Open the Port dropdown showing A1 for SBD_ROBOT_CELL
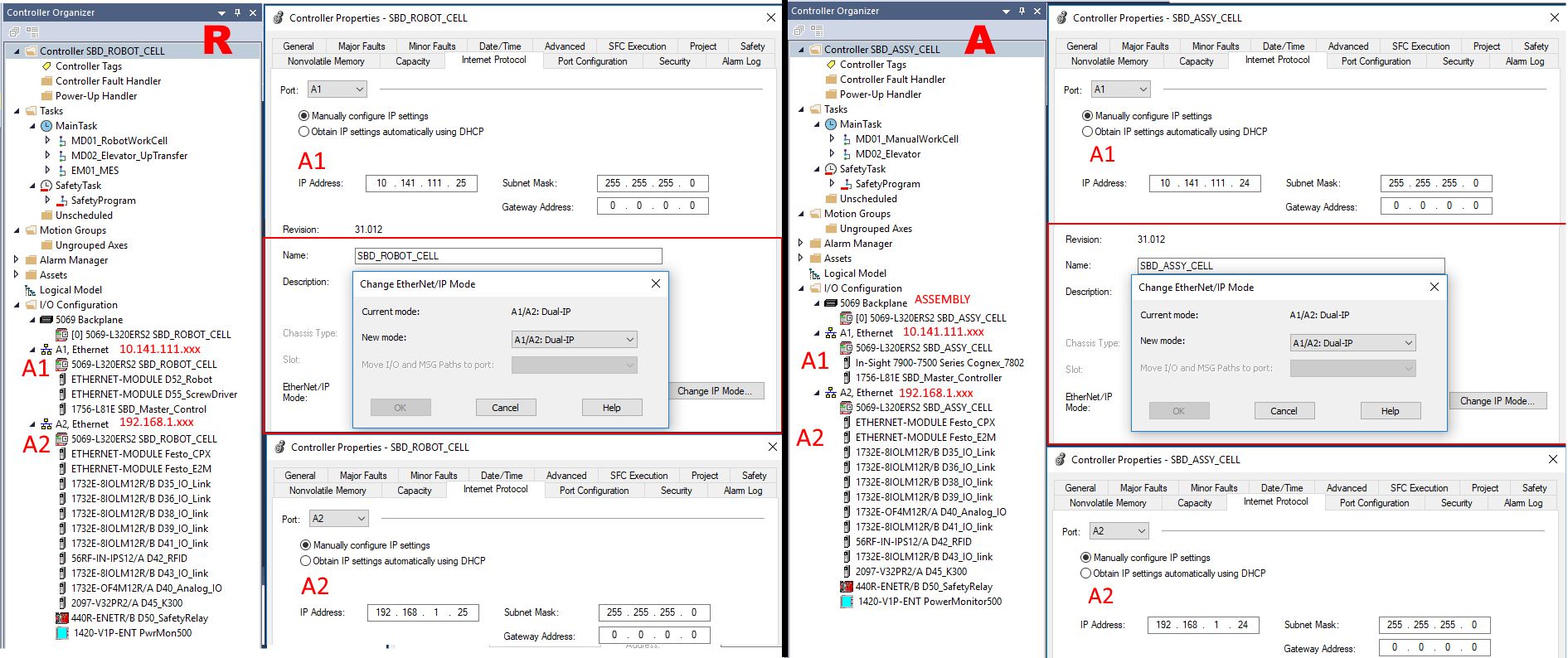Image resolution: width=1568 pixels, height=658 pixels. click(x=337, y=90)
